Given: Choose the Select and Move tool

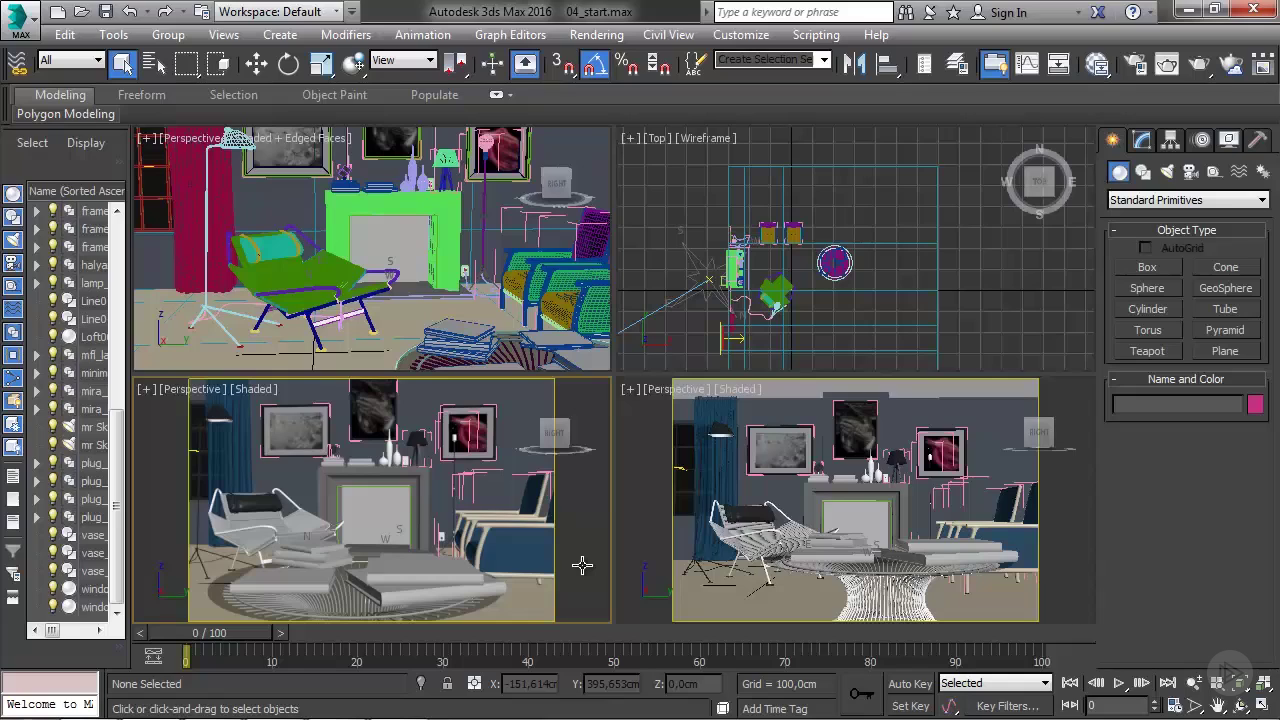Looking at the screenshot, I should coord(256,63).
